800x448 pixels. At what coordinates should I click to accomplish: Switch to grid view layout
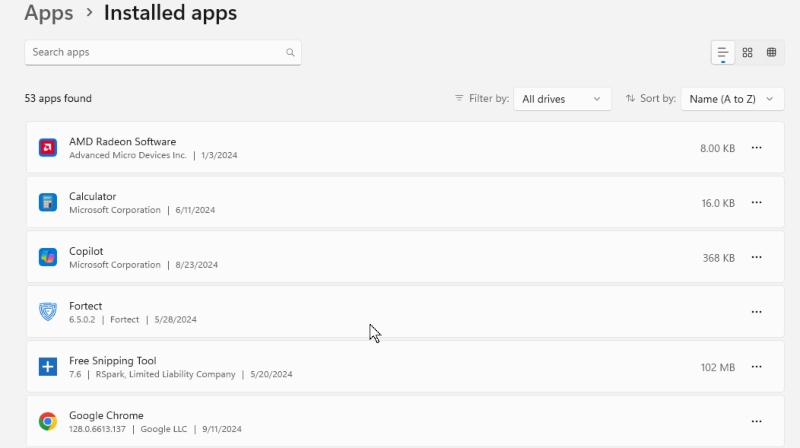(x=747, y=53)
